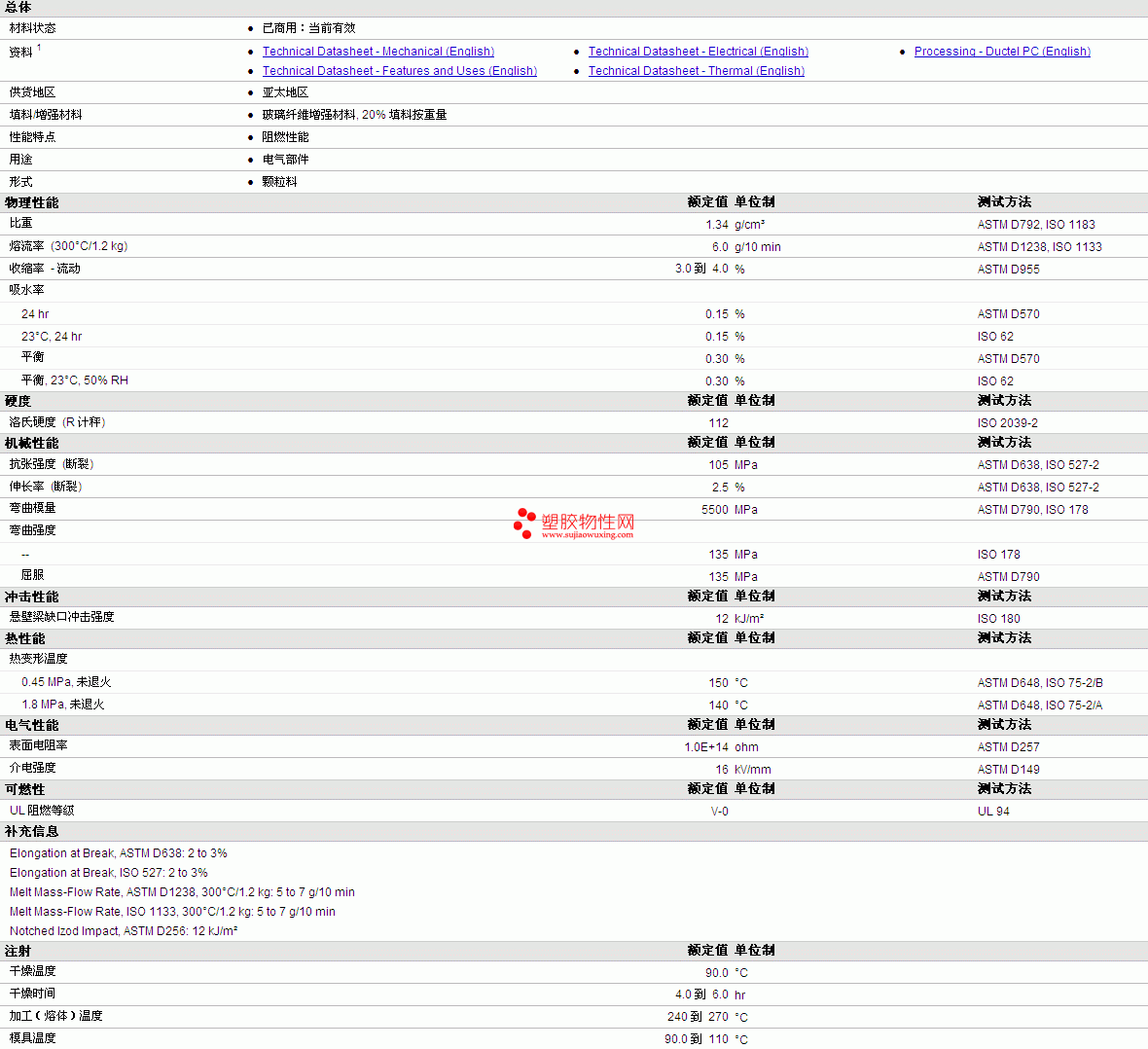Select the 介电强度 row label

coord(32,768)
